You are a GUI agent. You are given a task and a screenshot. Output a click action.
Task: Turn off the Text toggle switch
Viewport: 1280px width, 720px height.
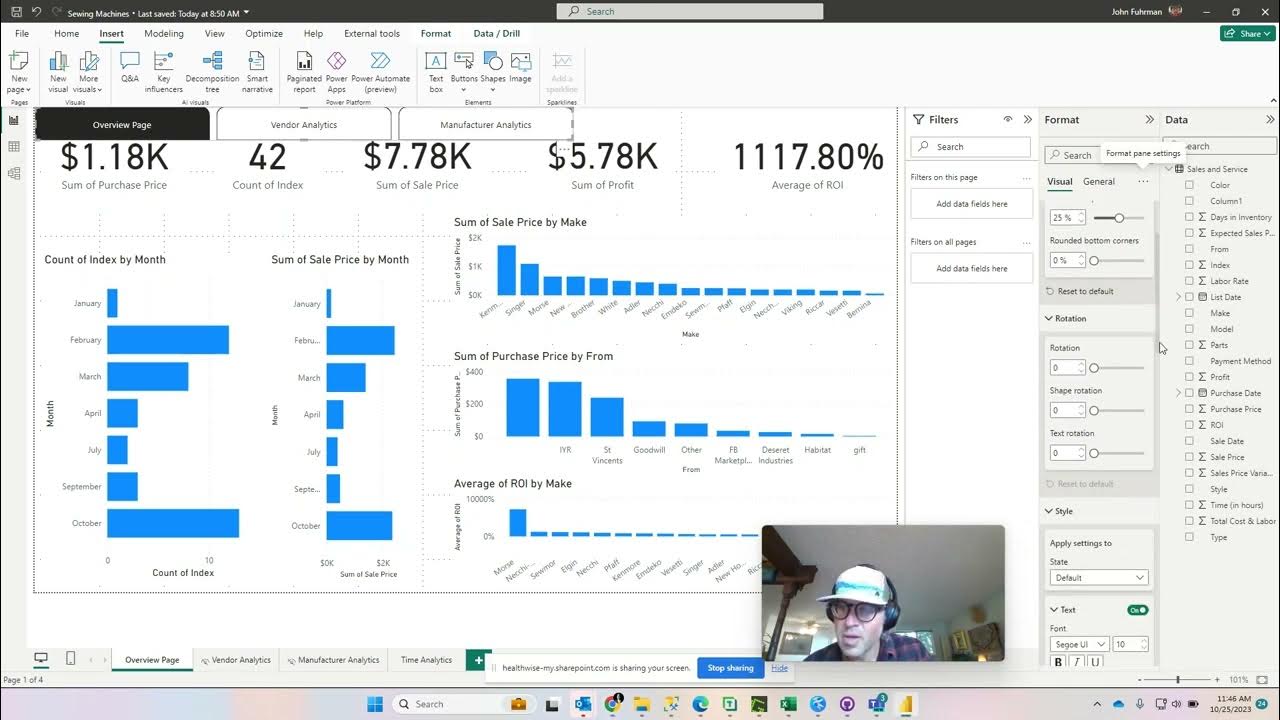click(1137, 610)
